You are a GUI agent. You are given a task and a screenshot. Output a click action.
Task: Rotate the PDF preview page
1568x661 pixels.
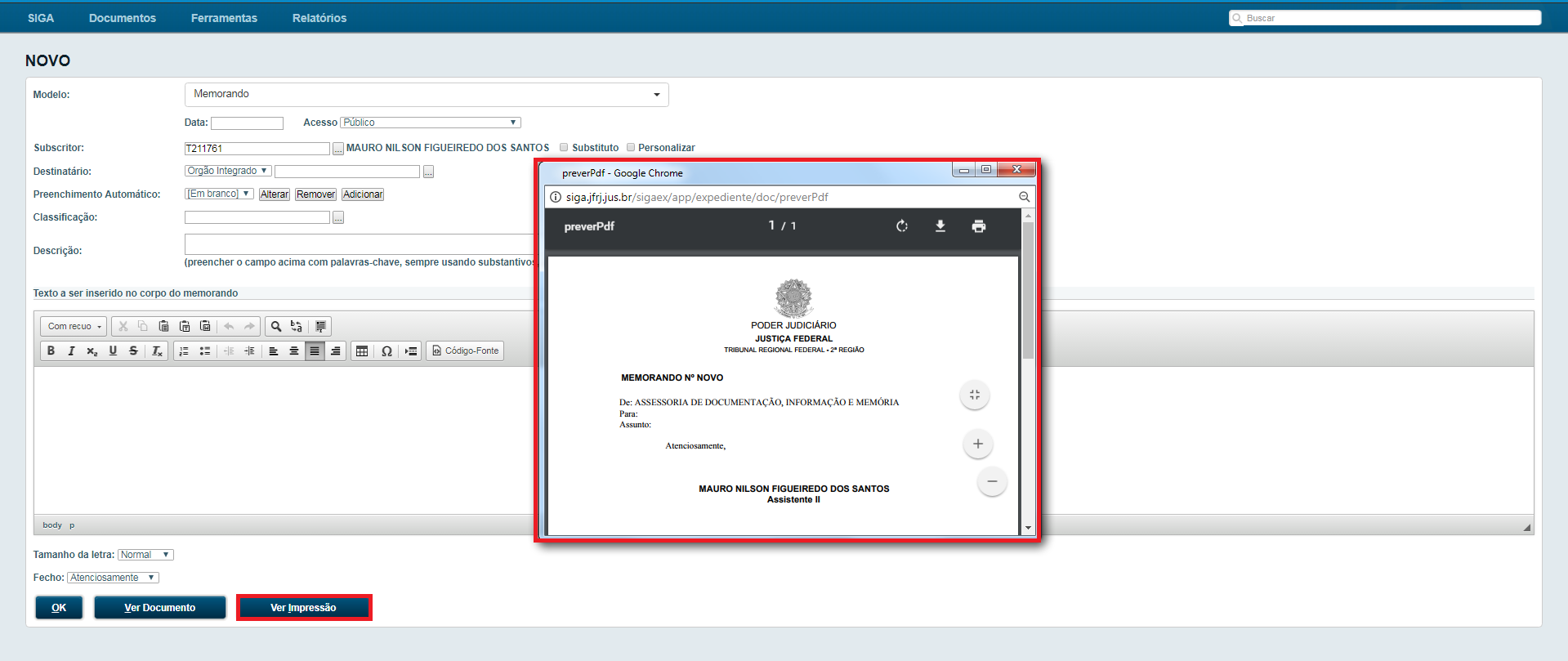point(901,226)
